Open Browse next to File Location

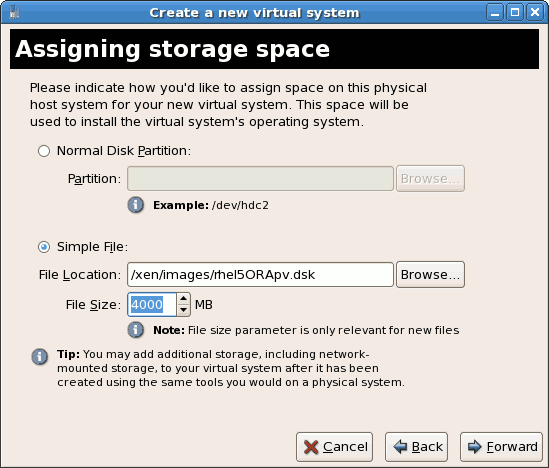(x=430, y=275)
